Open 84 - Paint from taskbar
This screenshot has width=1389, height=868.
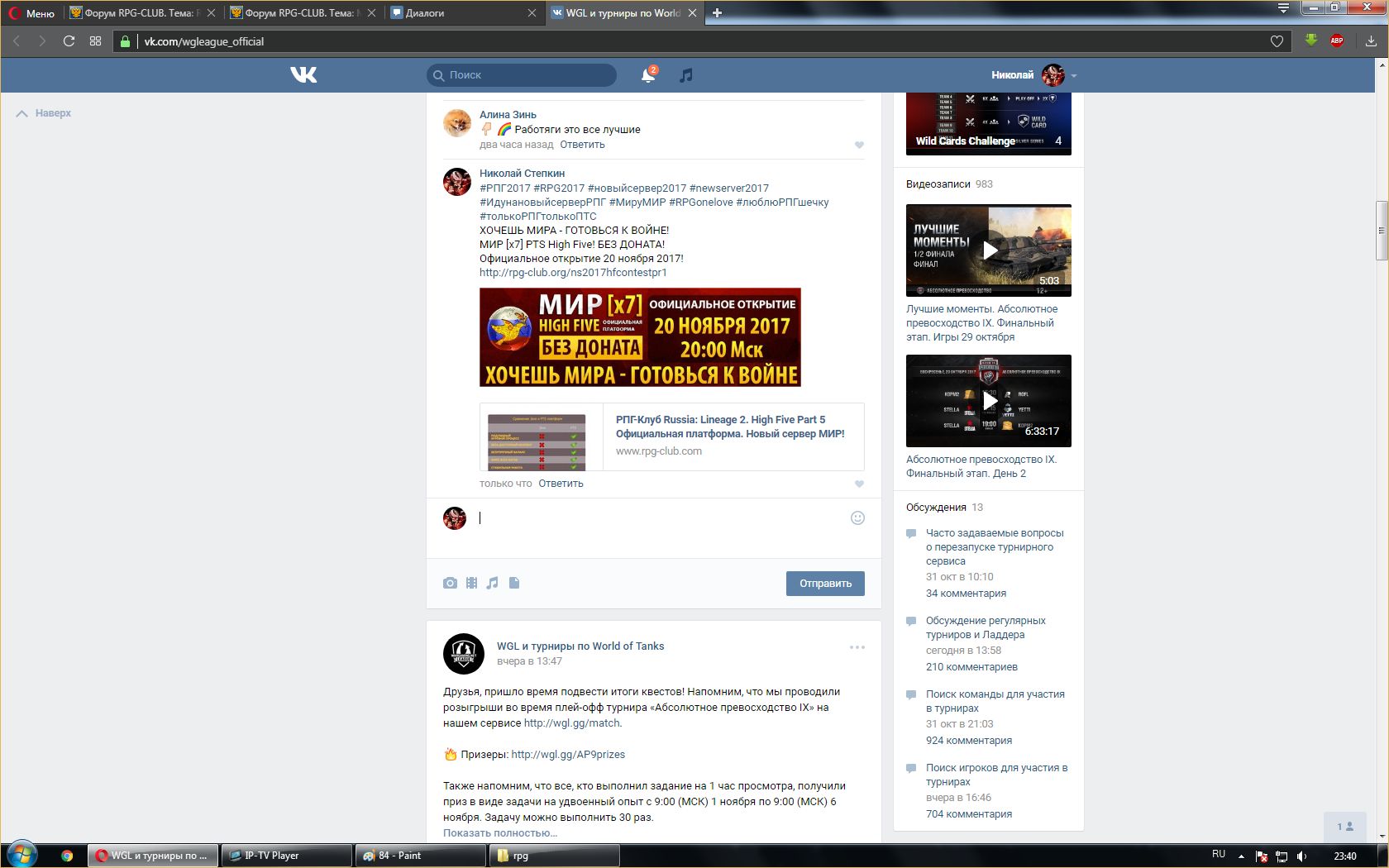point(421,856)
